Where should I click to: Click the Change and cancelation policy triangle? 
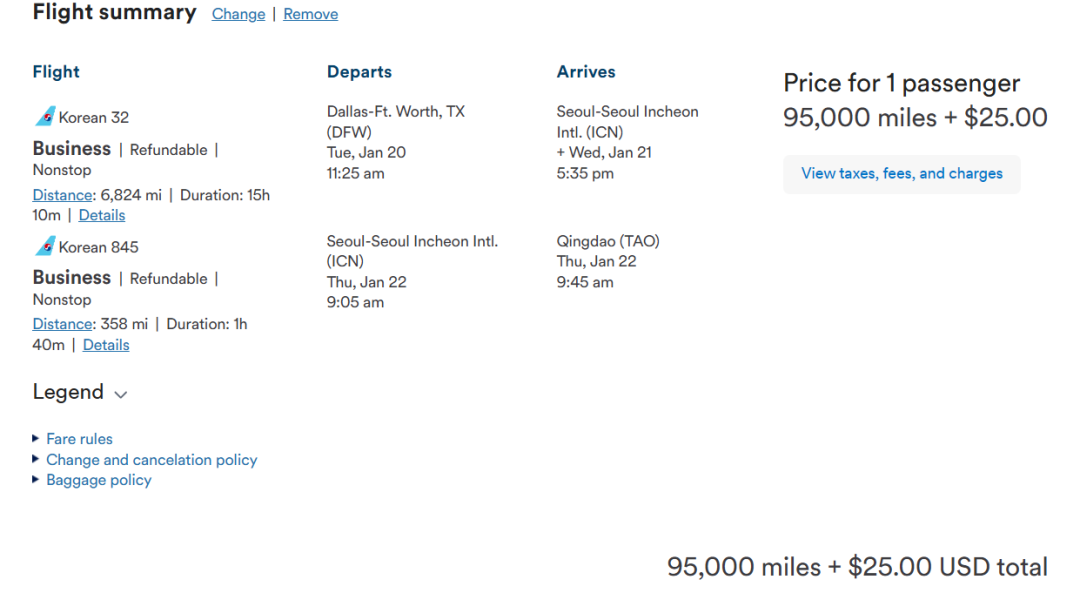pyautogui.click(x=37, y=459)
